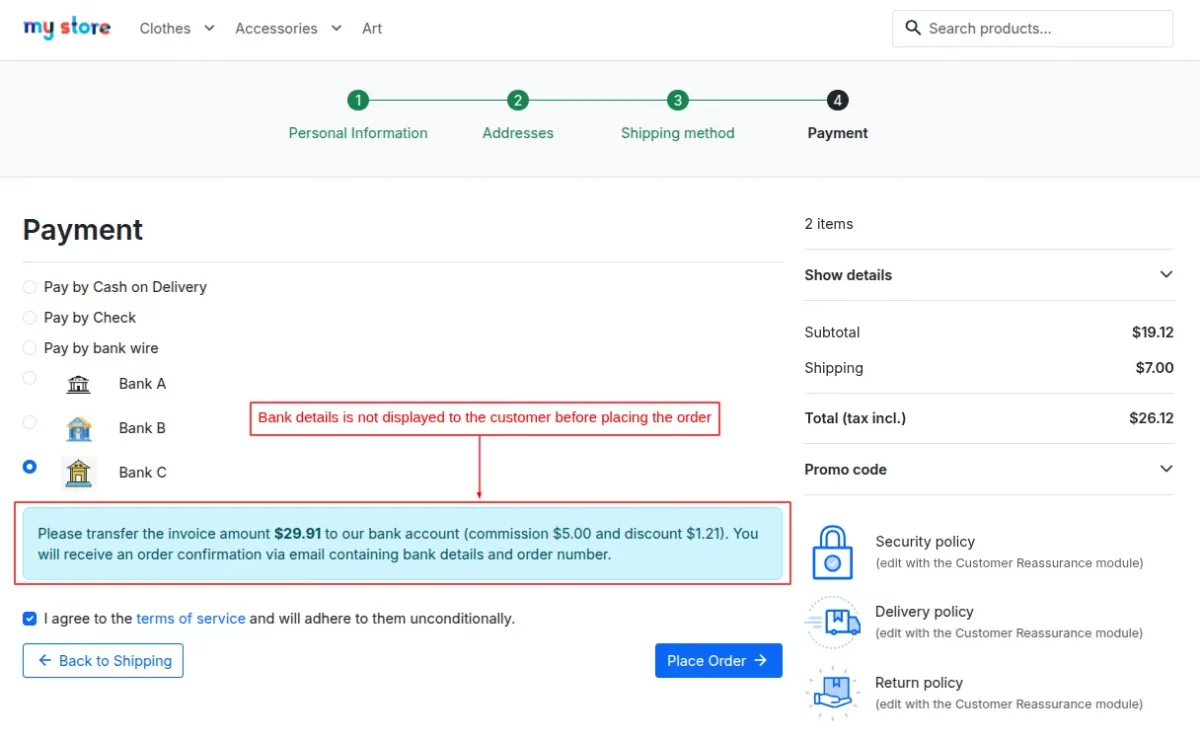Click the Bank C building icon
1200x738 pixels.
(x=78, y=472)
